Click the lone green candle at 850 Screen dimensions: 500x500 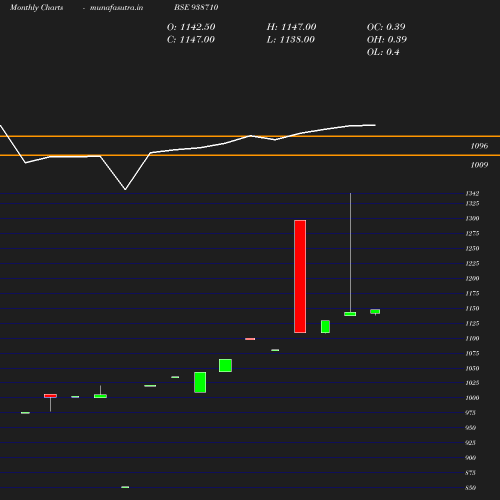coord(125,487)
